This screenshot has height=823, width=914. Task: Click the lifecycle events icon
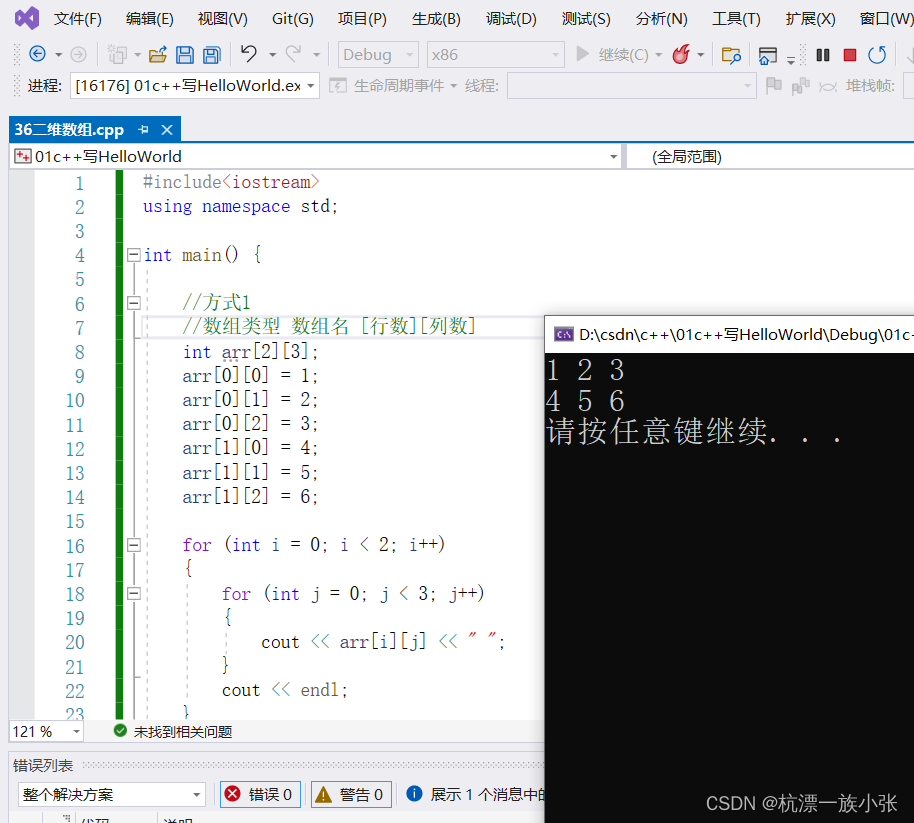click(x=338, y=86)
